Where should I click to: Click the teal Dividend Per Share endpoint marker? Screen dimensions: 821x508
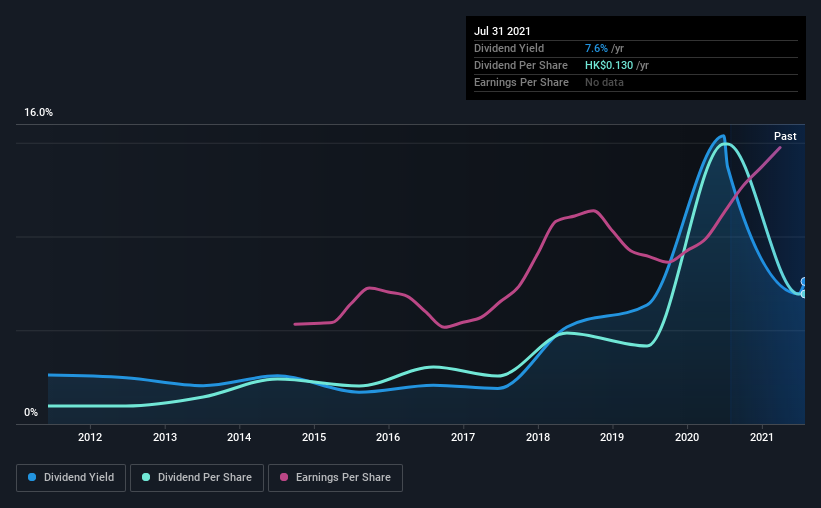click(803, 293)
